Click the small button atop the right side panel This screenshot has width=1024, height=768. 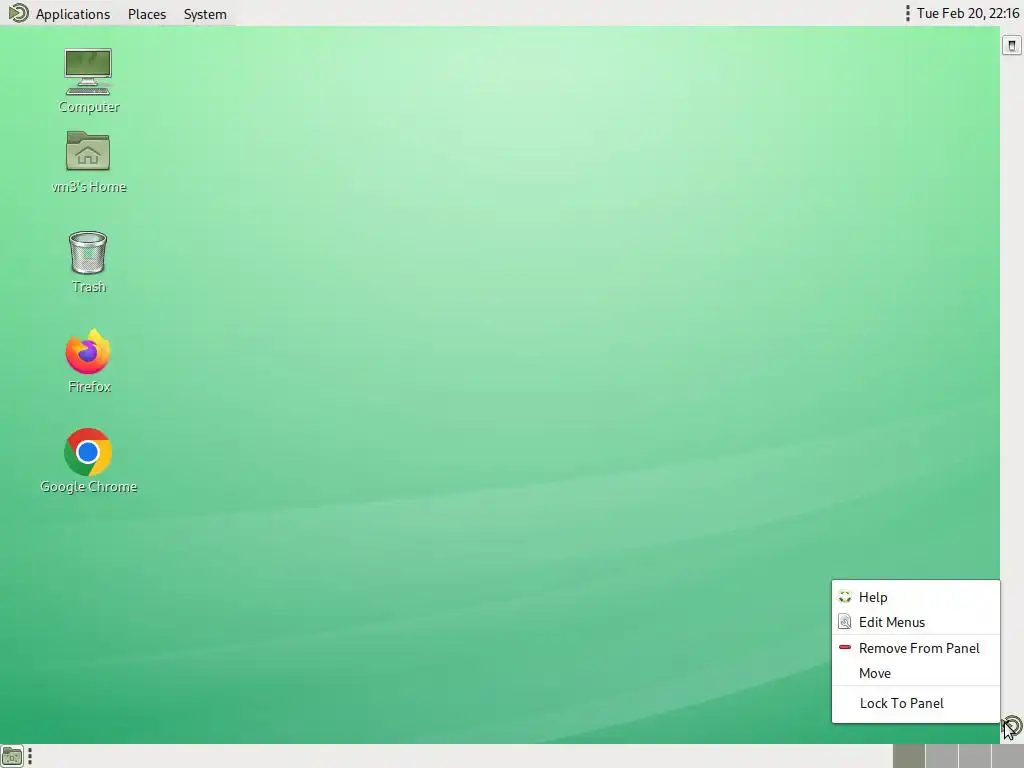(x=1012, y=45)
